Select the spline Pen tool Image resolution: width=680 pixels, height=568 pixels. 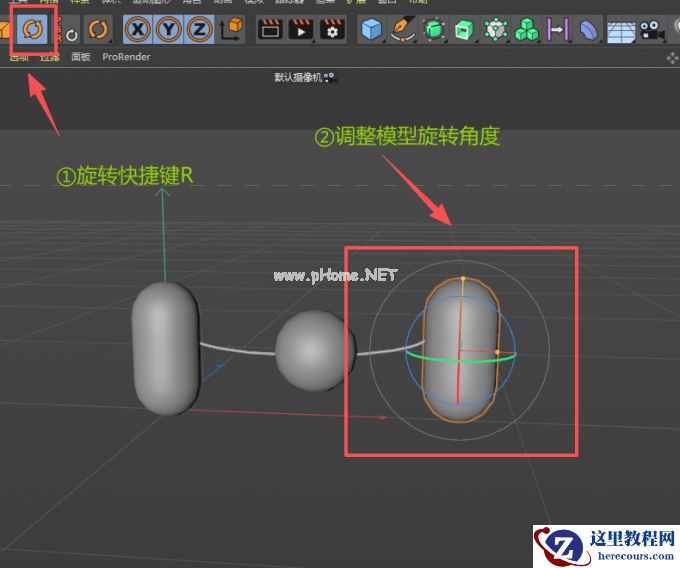(403, 29)
